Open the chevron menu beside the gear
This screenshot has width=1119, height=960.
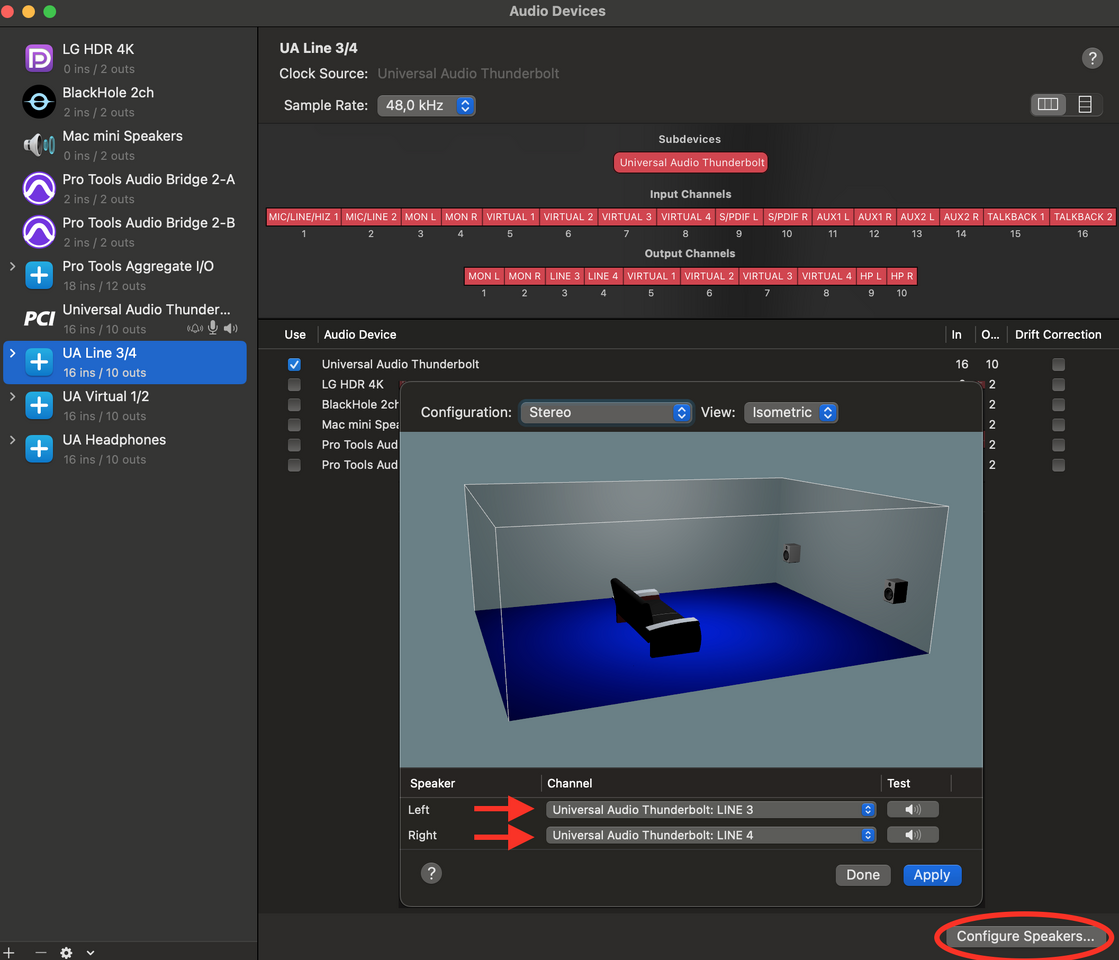tap(90, 952)
